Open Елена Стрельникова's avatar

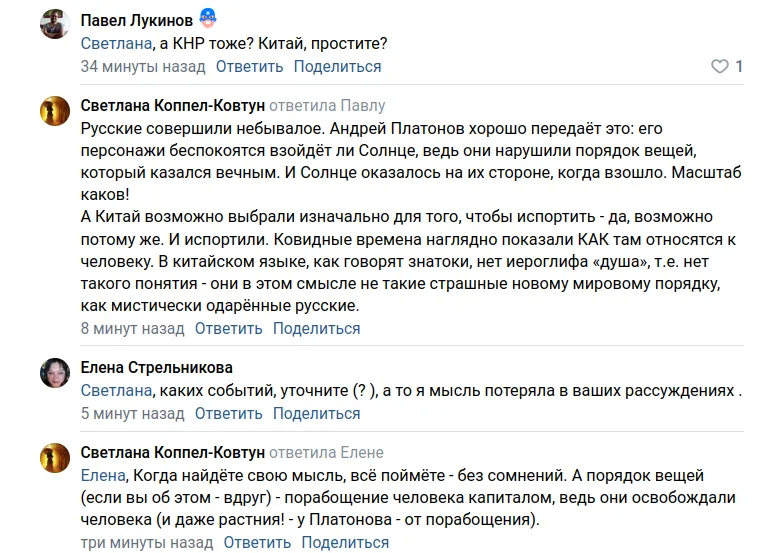pyautogui.click(x=53, y=373)
